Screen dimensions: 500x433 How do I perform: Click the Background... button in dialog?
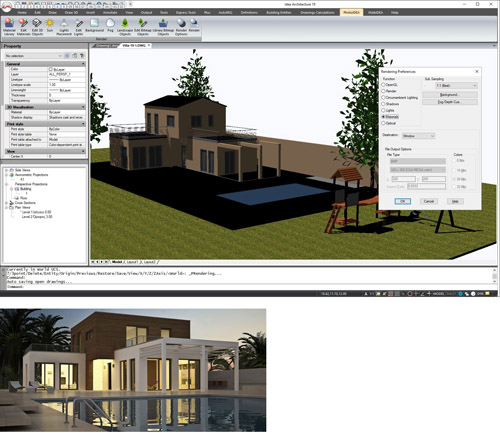[x=450, y=95]
